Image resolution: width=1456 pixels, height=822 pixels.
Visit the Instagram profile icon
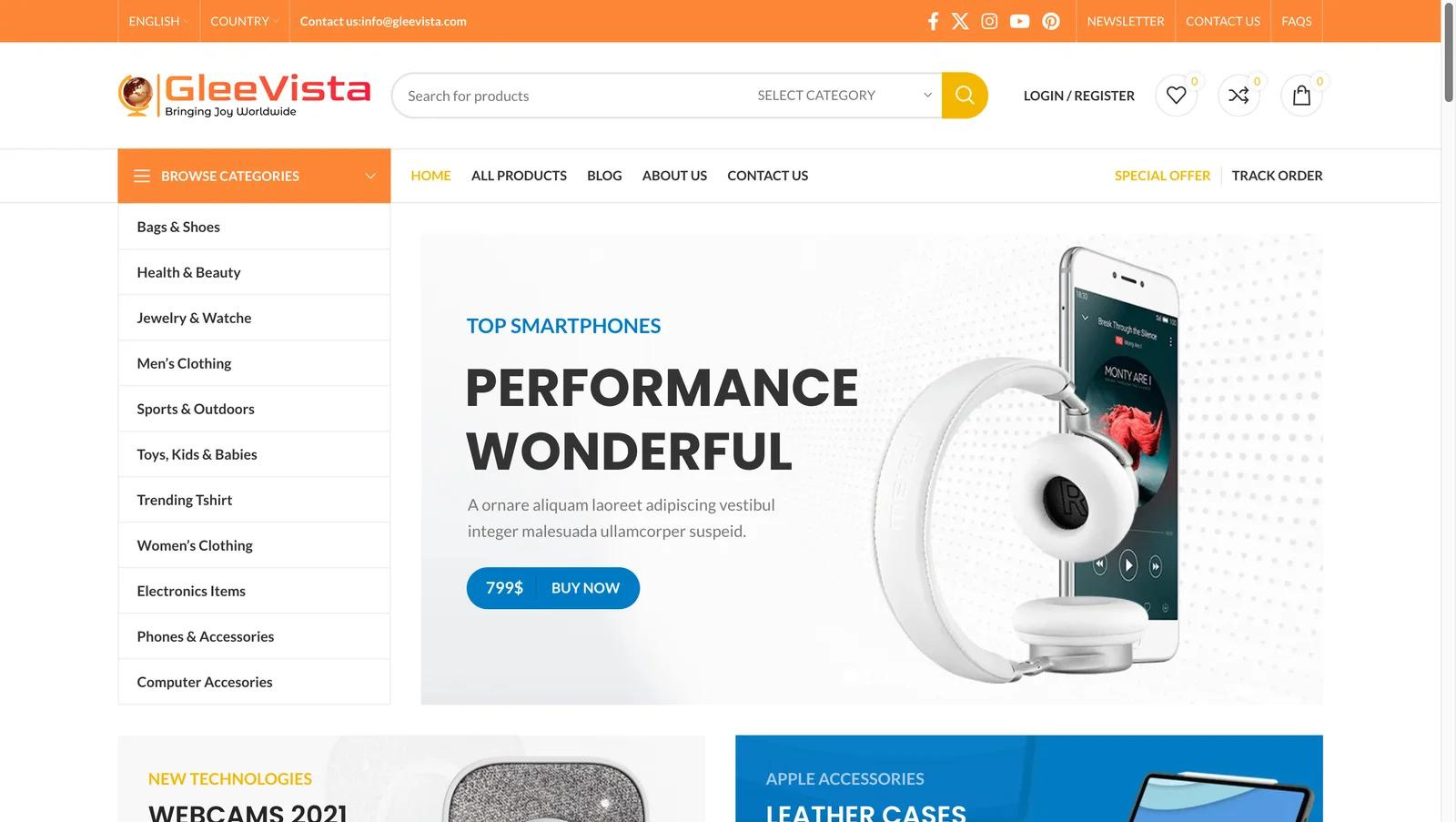tap(989, 21)
